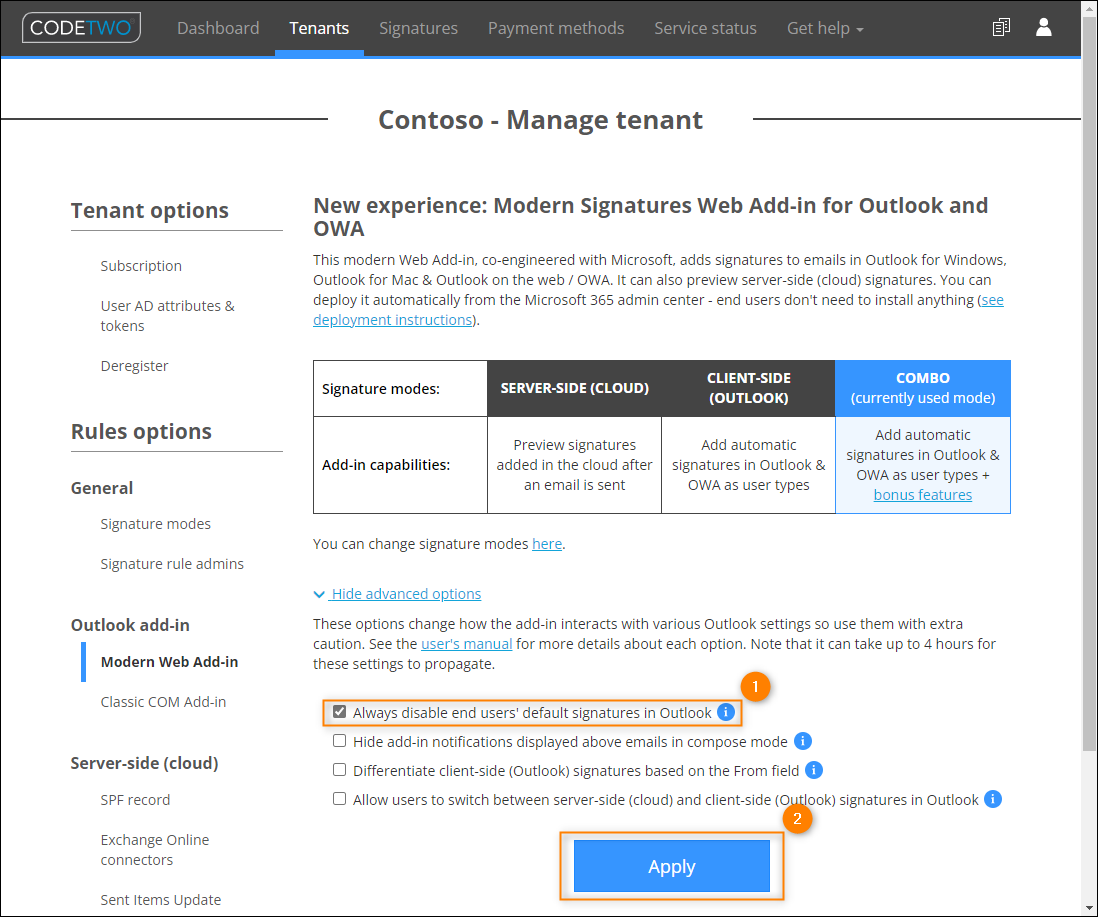Screen dimensions: 1098x917
Task: Open Signature modes in sidebar
Action: [x=155, y=524]
